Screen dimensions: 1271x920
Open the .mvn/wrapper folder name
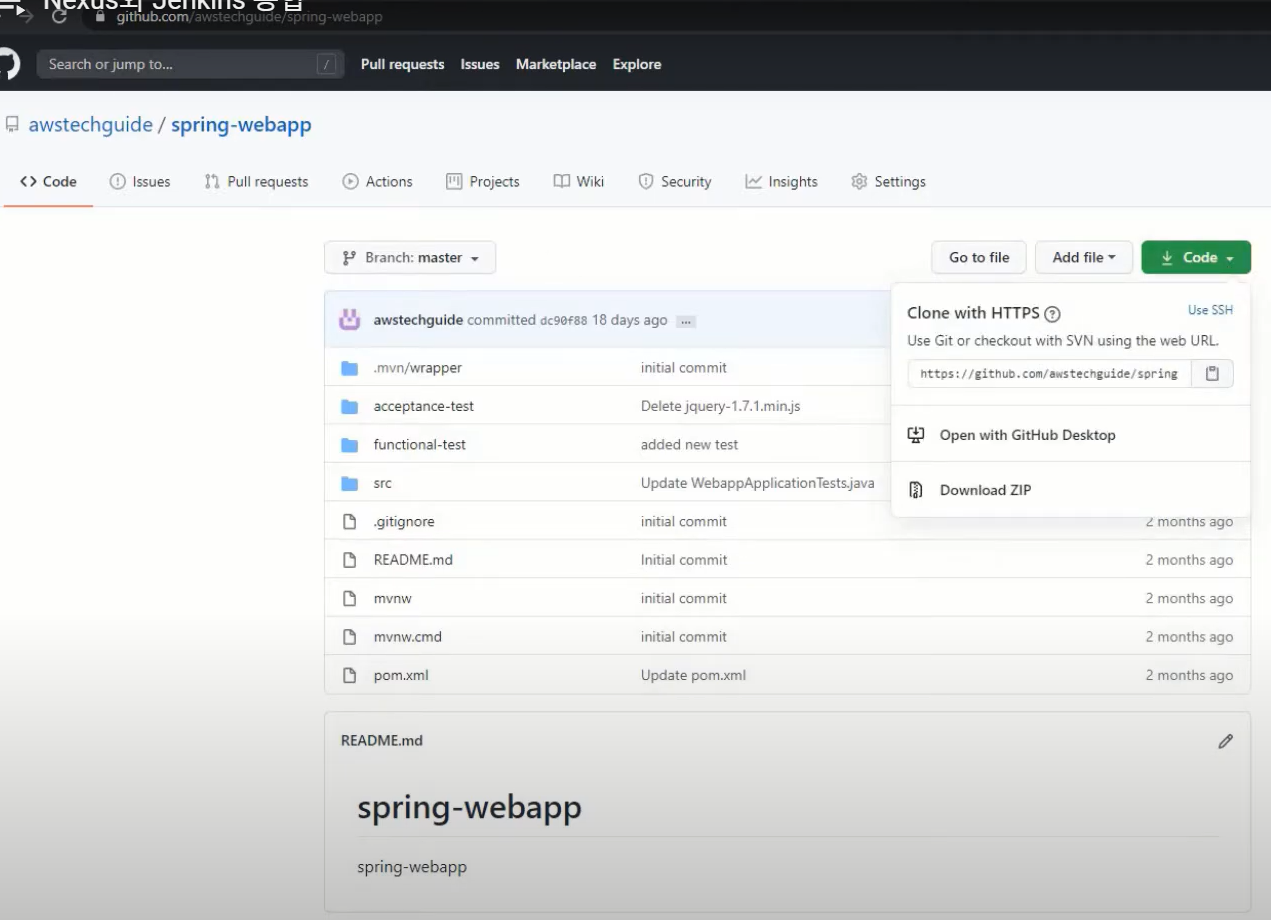(417, 368)
